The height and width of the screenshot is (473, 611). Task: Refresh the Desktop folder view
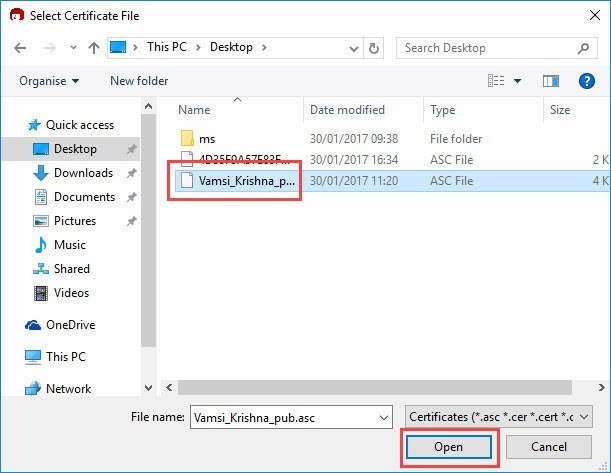pyautogui.click(x=374, y=48)
